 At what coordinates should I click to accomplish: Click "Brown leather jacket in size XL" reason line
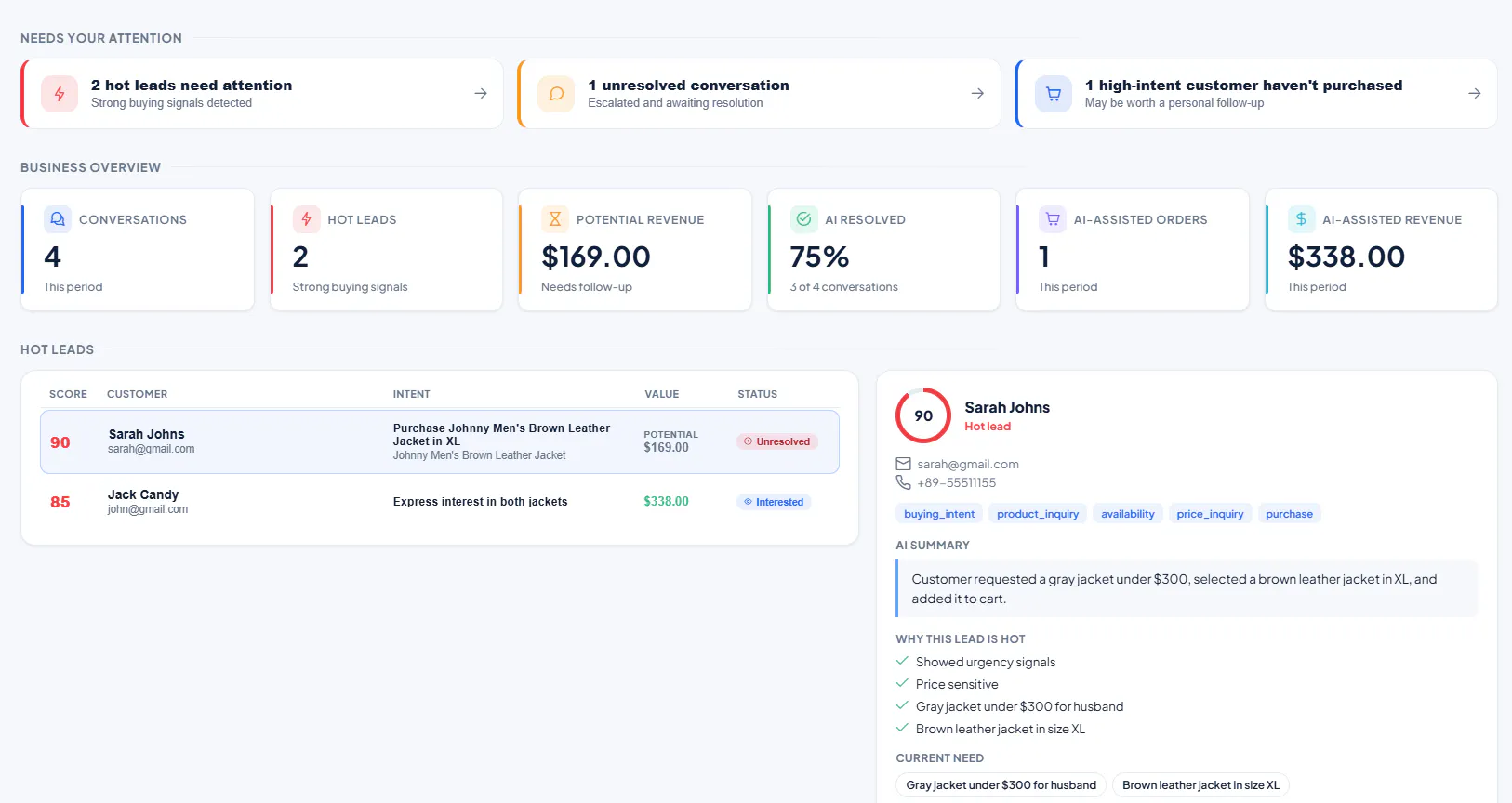(1001, 729)
